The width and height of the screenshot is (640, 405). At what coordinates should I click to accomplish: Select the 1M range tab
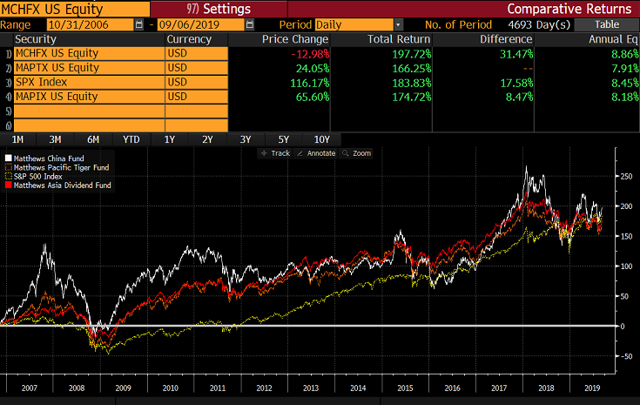tap(18, 140)
